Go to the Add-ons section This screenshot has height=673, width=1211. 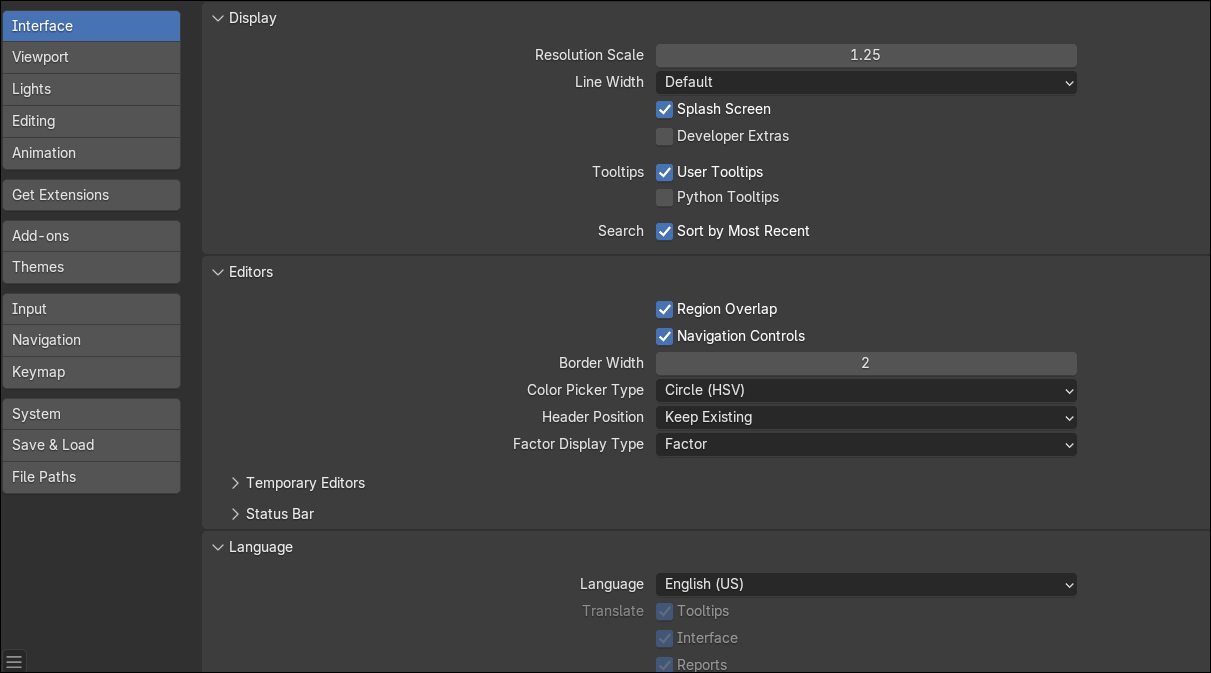[x=91, y=236]
